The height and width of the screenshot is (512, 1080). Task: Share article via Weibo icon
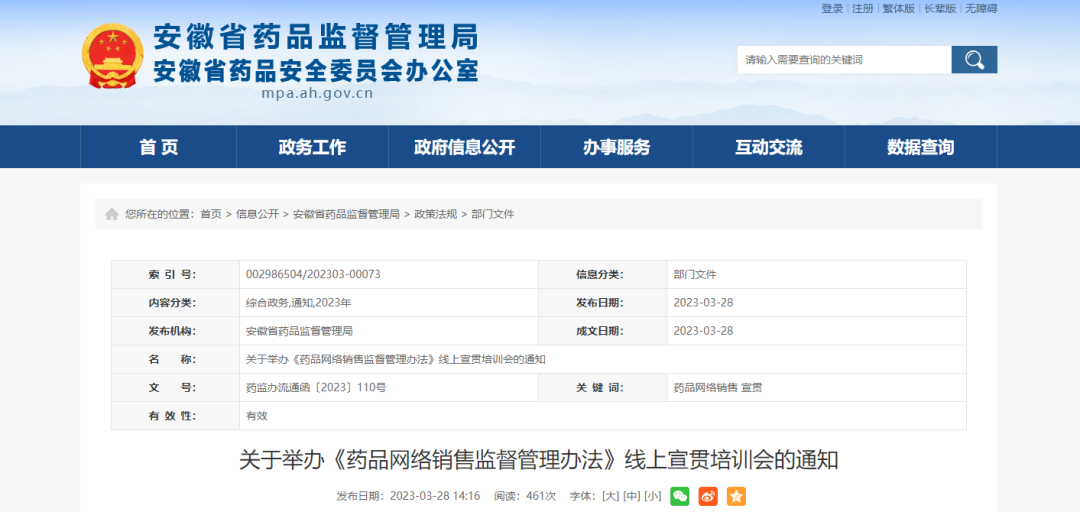point(708,496)
